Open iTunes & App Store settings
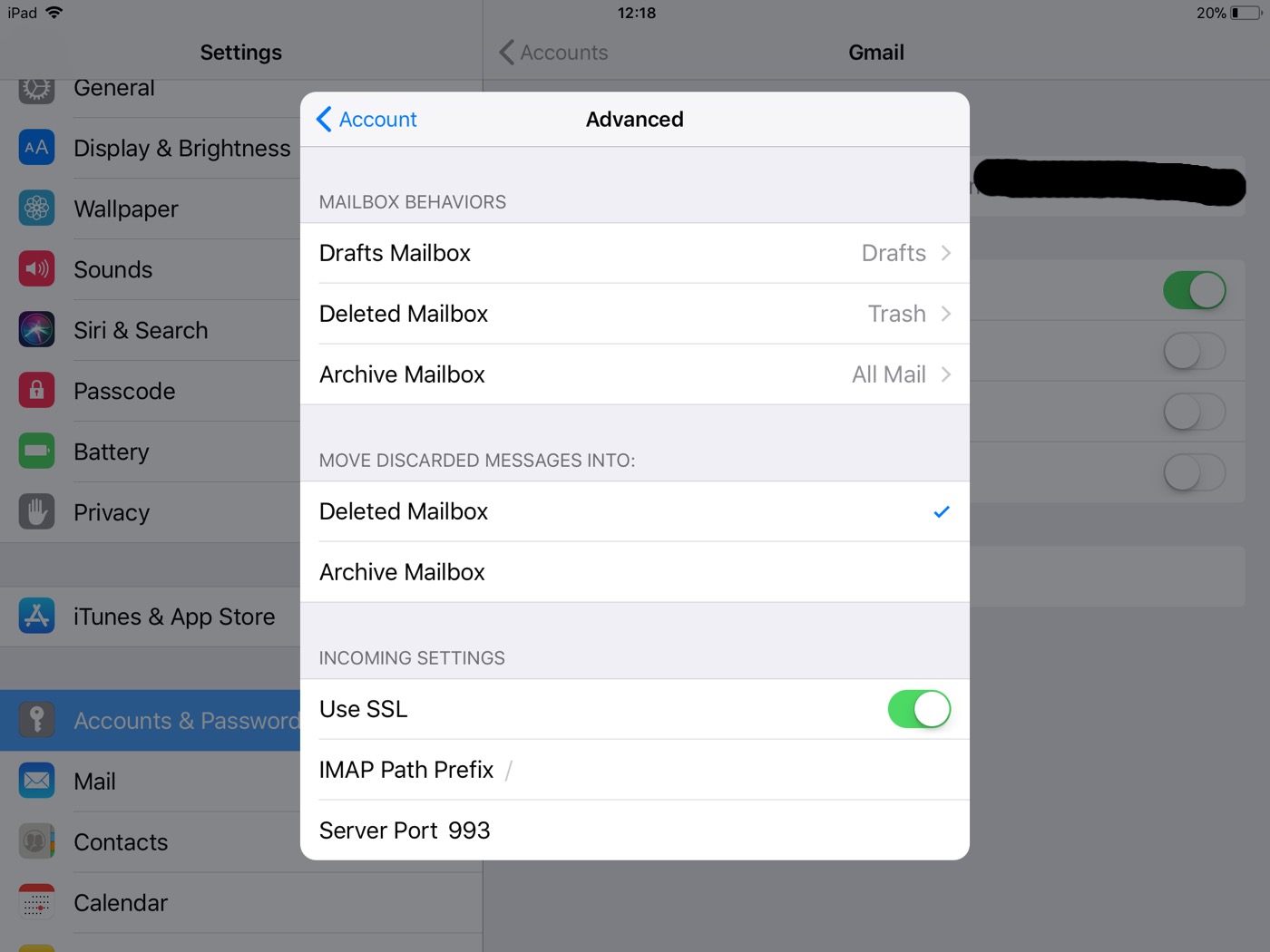 click(151, 617)
